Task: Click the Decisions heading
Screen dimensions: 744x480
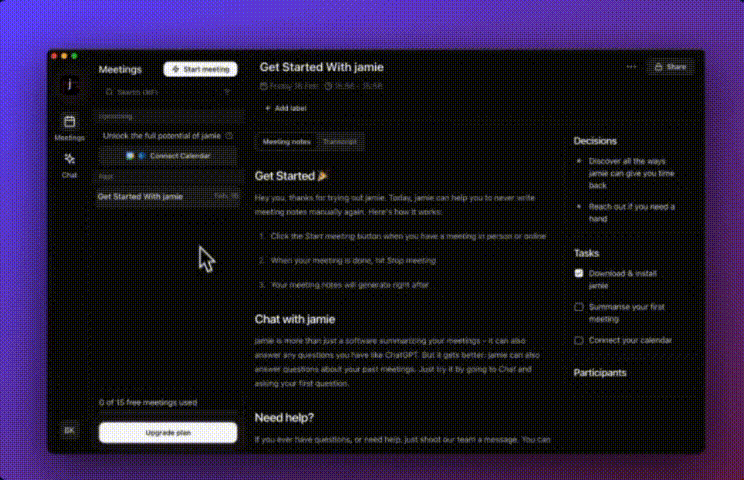Action: point(595,141)
